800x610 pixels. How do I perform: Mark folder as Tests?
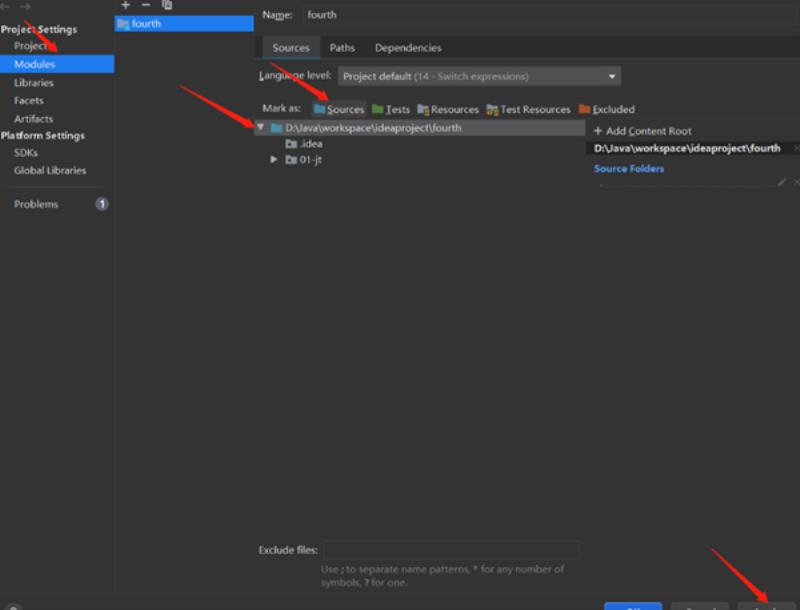(x=391, y=109)
